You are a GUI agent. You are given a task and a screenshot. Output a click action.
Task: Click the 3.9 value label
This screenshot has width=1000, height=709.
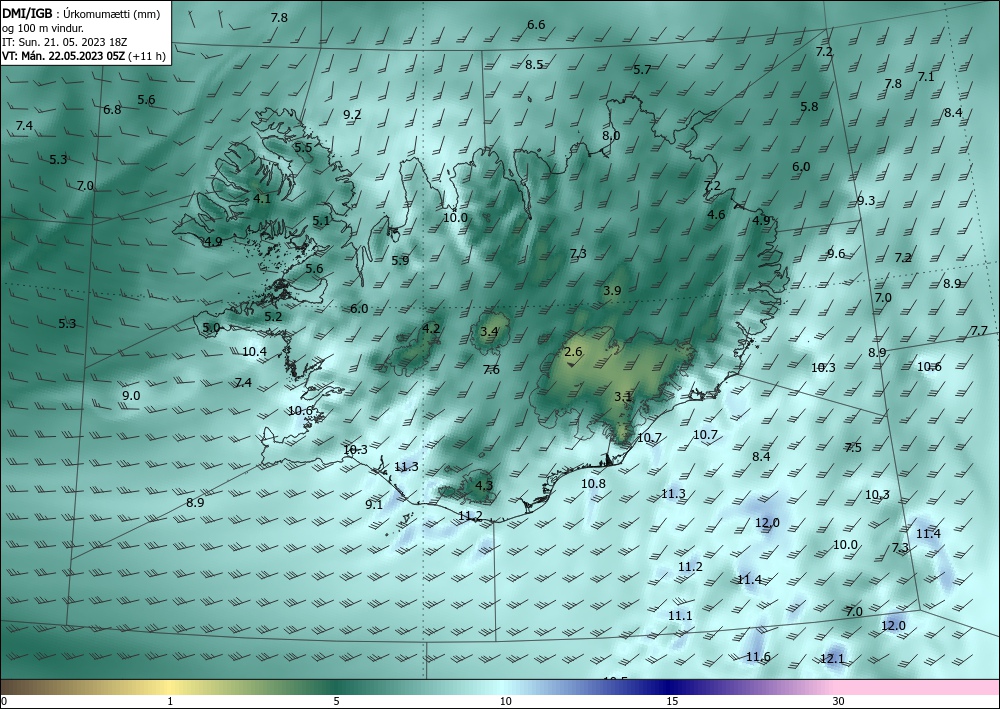coord(612,291)
